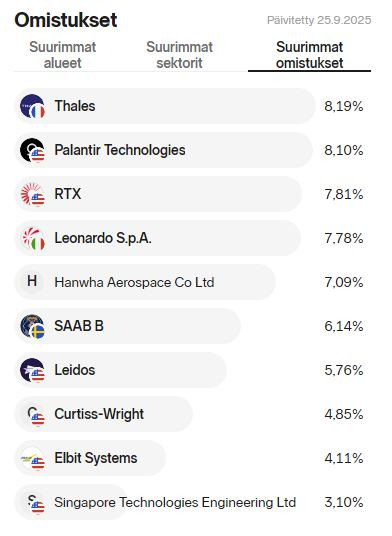Click the Thales logo with French flag

coord(32,106)
